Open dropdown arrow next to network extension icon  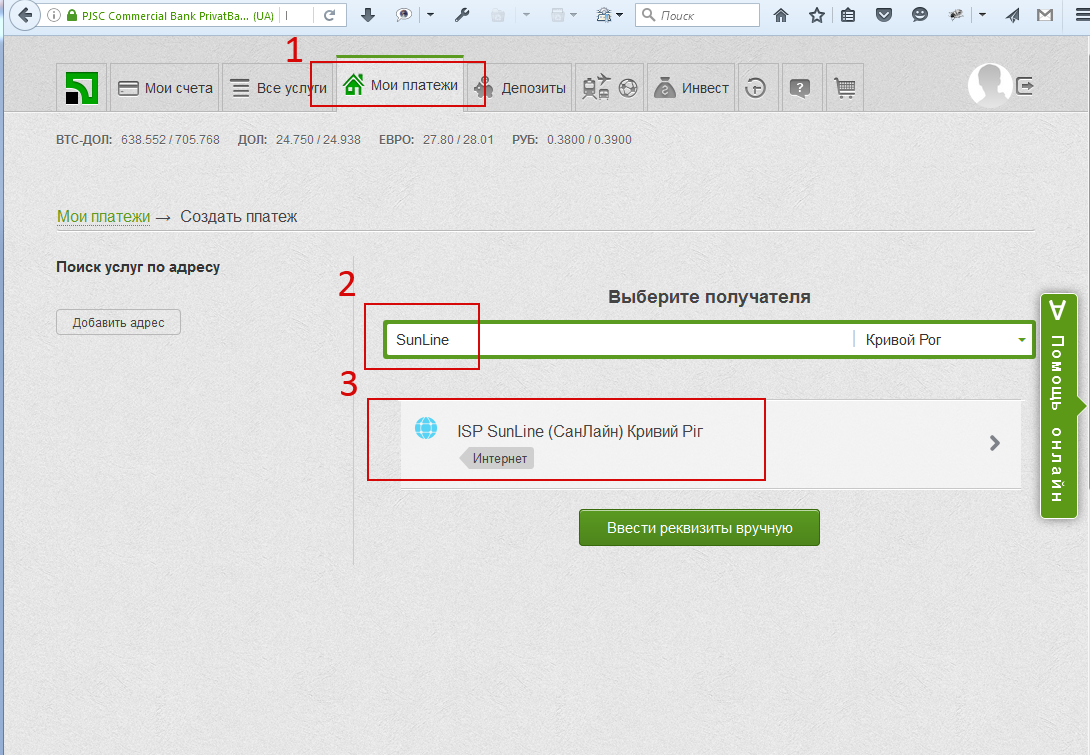coord(619,15)
